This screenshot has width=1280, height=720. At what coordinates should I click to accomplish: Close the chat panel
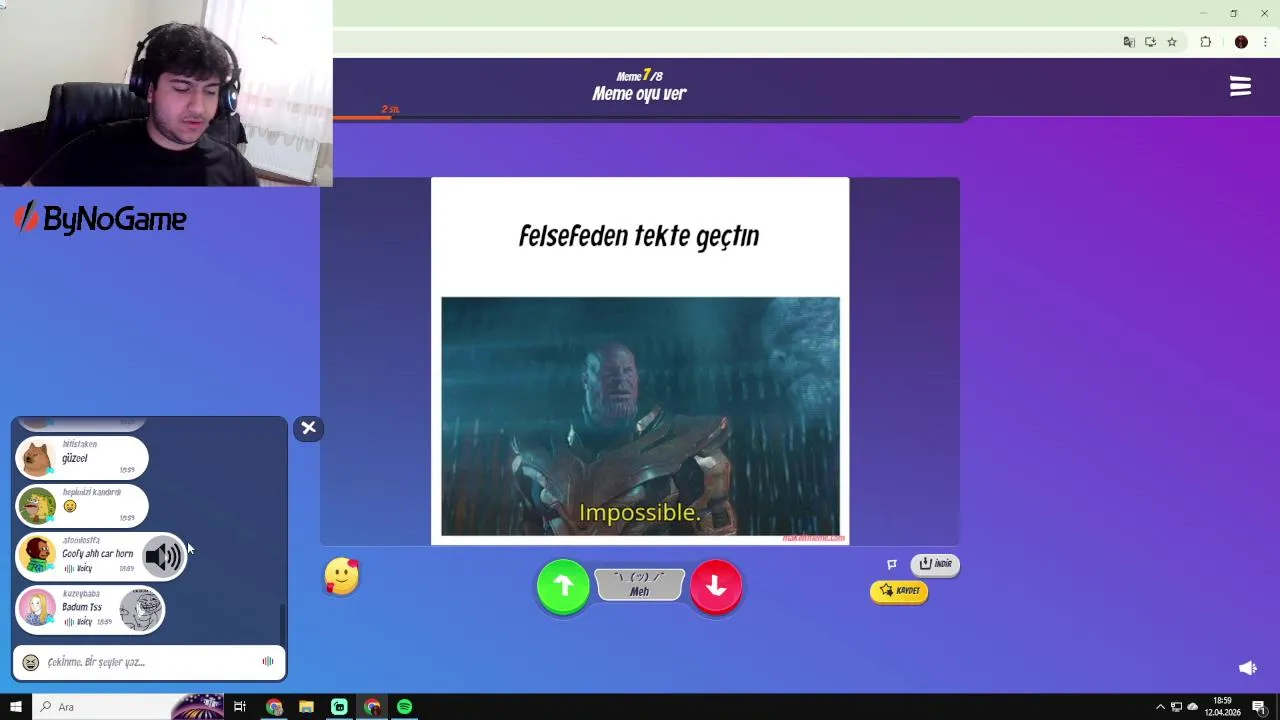pyautogui.click(x=308, y=428)
